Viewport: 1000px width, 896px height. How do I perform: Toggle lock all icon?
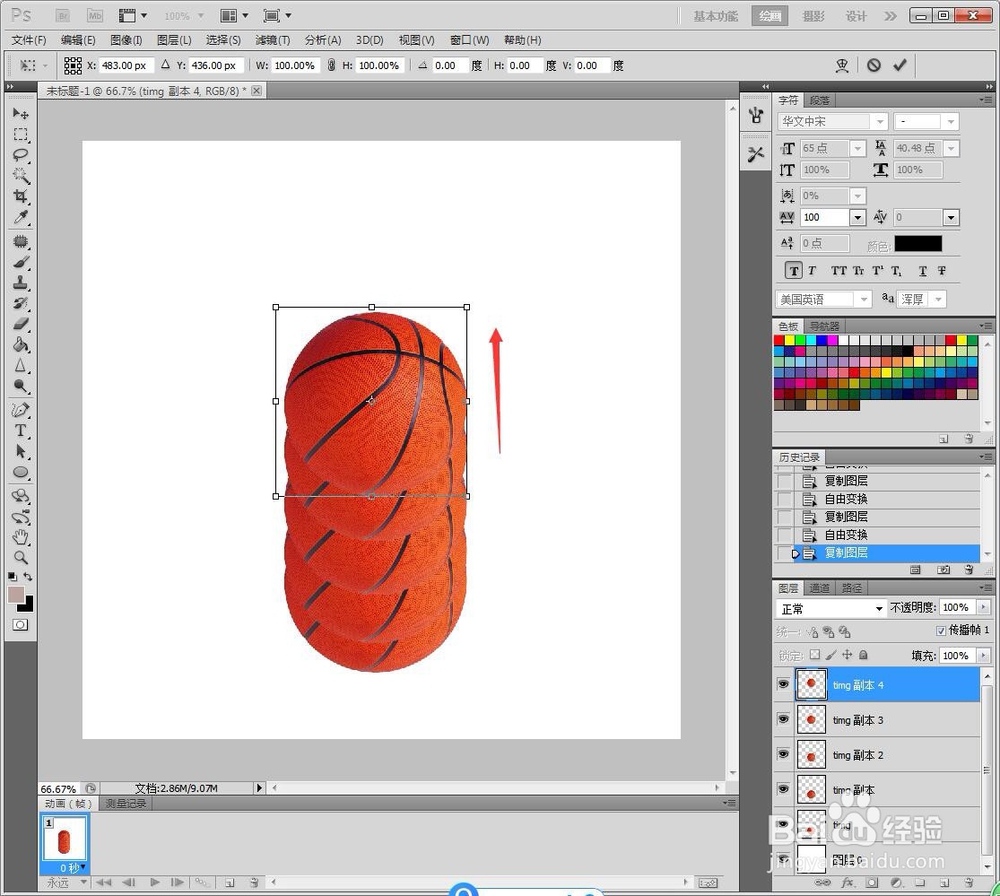[863, 654]
